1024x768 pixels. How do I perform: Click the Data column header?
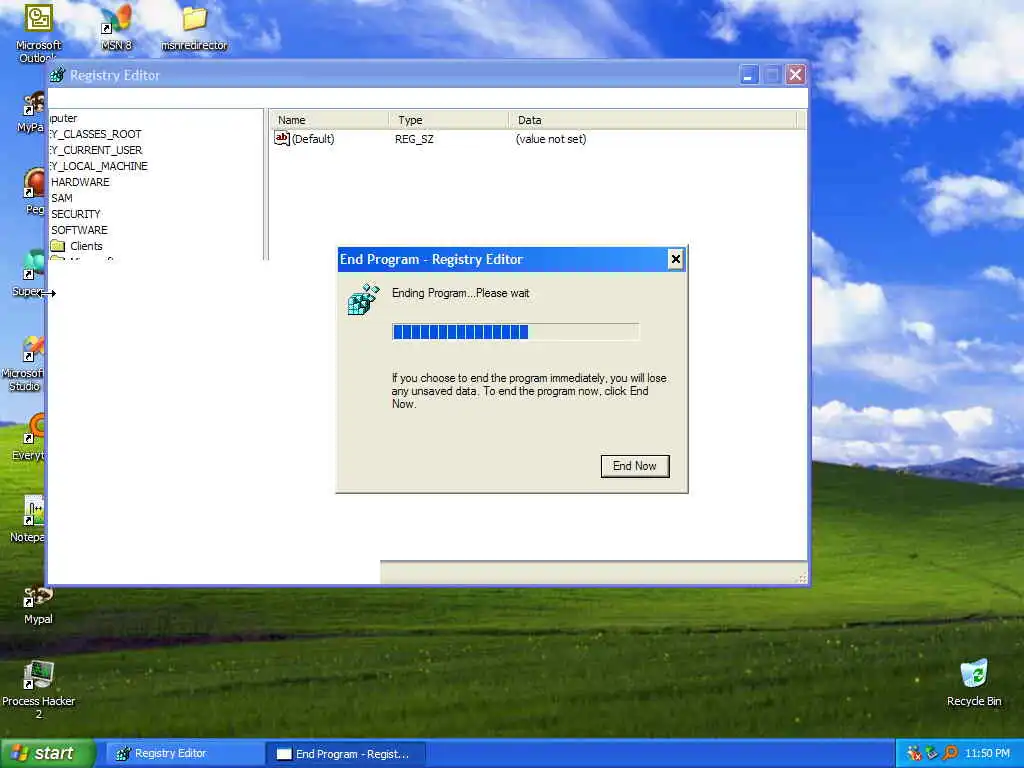pyautogui.click(x=652, y=120)
